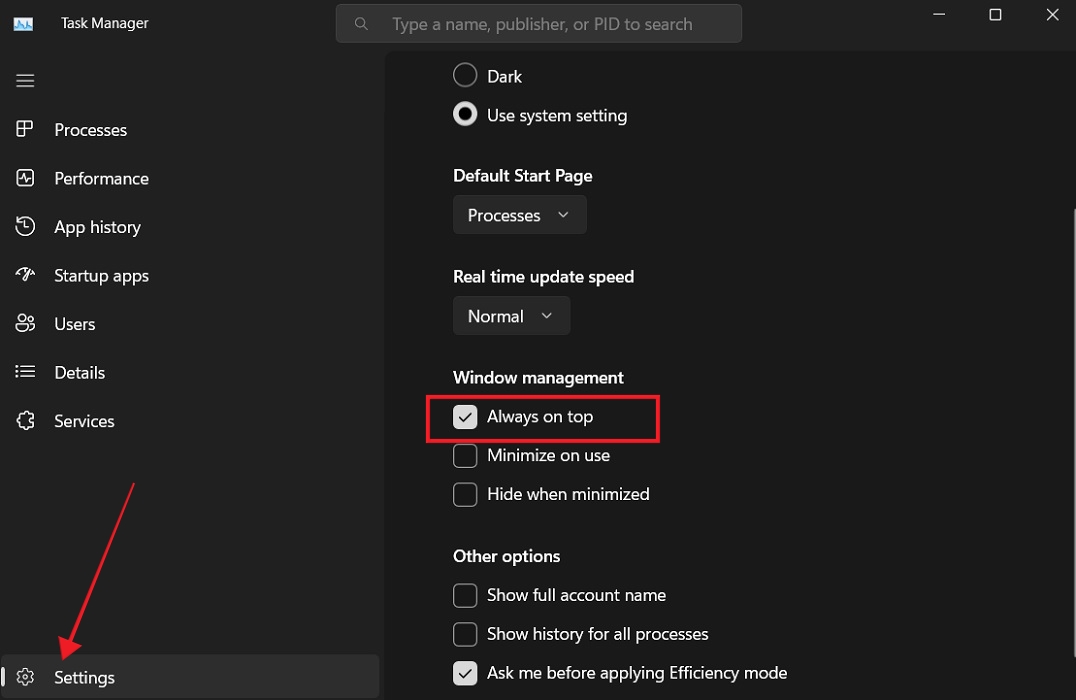Click into the process search field
Screen dimensions: 1076x700
click(x=538, y=23)
